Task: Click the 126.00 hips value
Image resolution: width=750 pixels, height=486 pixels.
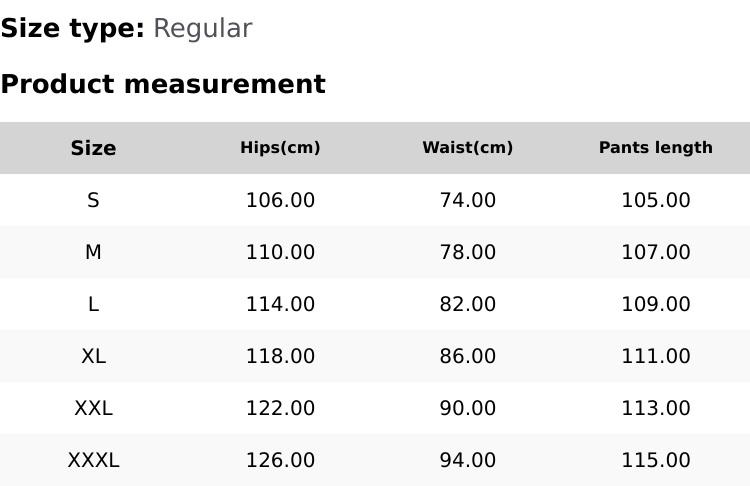Action: pos(280,460)
